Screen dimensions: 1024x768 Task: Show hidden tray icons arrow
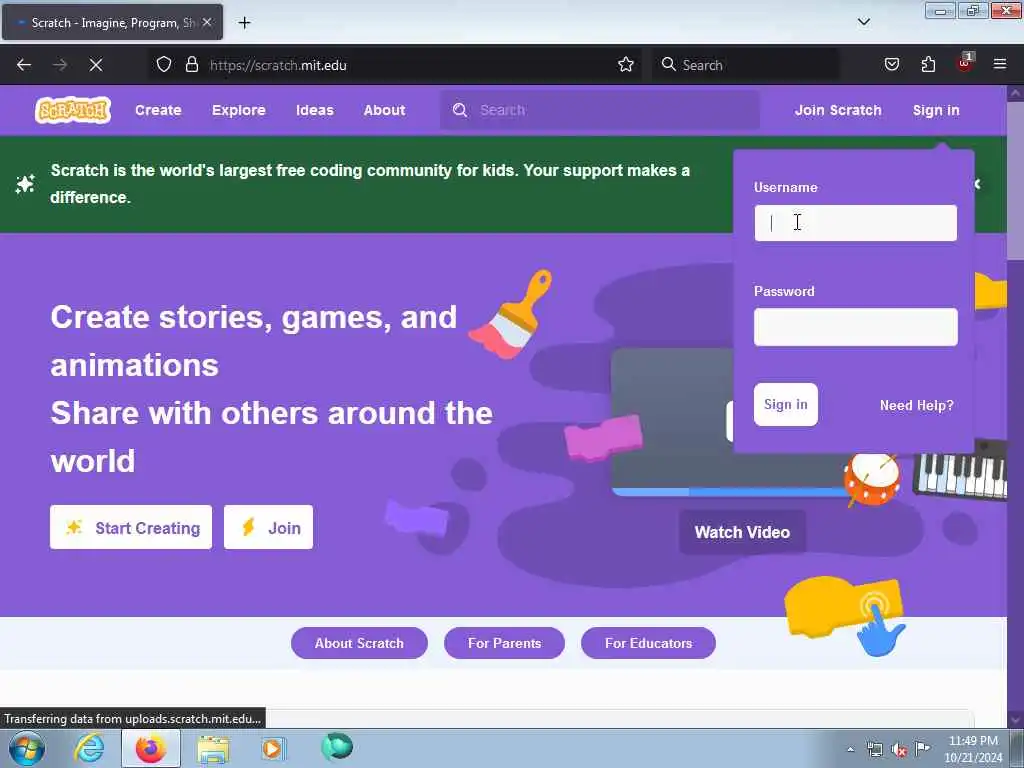pos(850,750)
